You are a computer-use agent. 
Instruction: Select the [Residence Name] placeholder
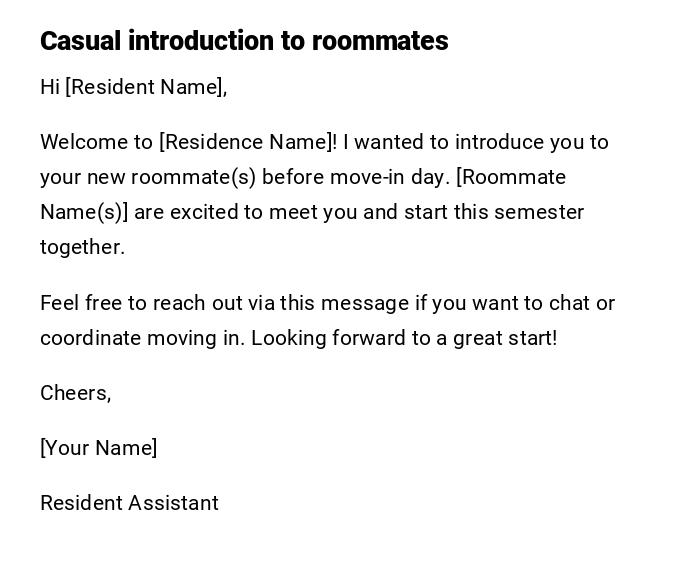[247, 142]
